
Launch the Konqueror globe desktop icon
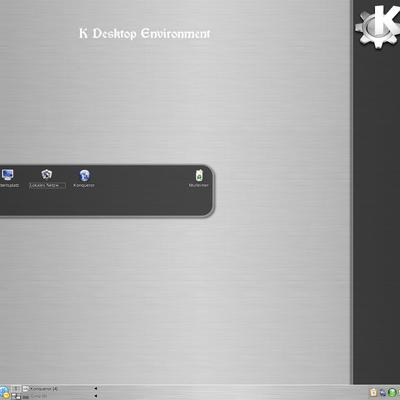click(x=84, y=175)
